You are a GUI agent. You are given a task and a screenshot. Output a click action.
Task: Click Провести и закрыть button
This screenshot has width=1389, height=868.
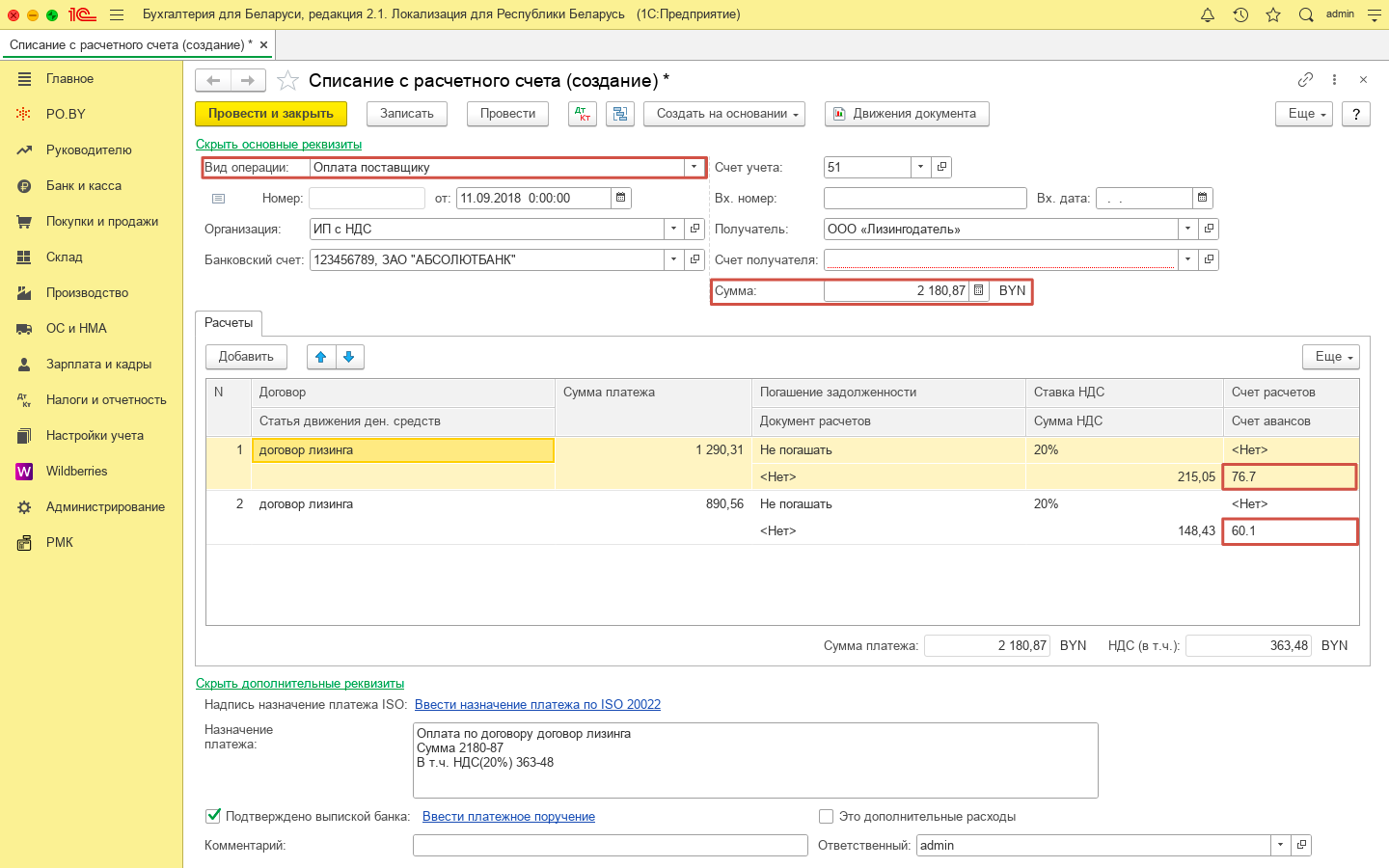tap(271, 114)
